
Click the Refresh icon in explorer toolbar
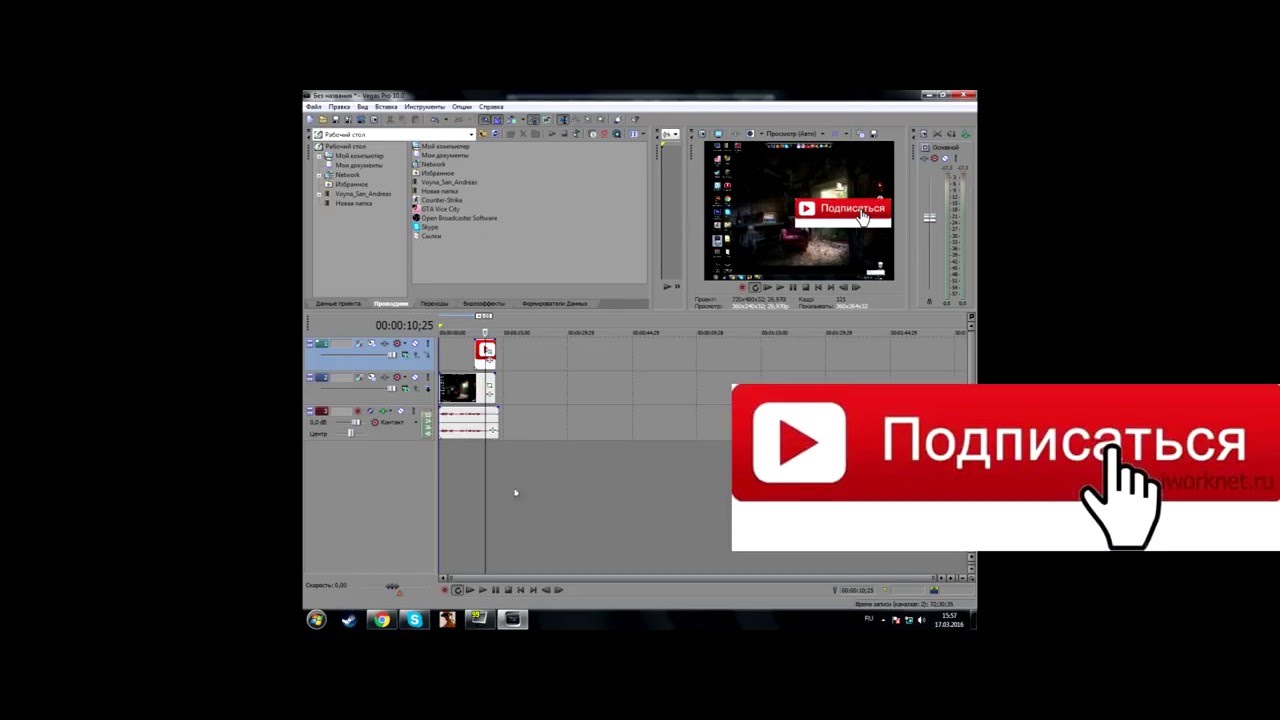pyautogui.click(x=495, y=134)
